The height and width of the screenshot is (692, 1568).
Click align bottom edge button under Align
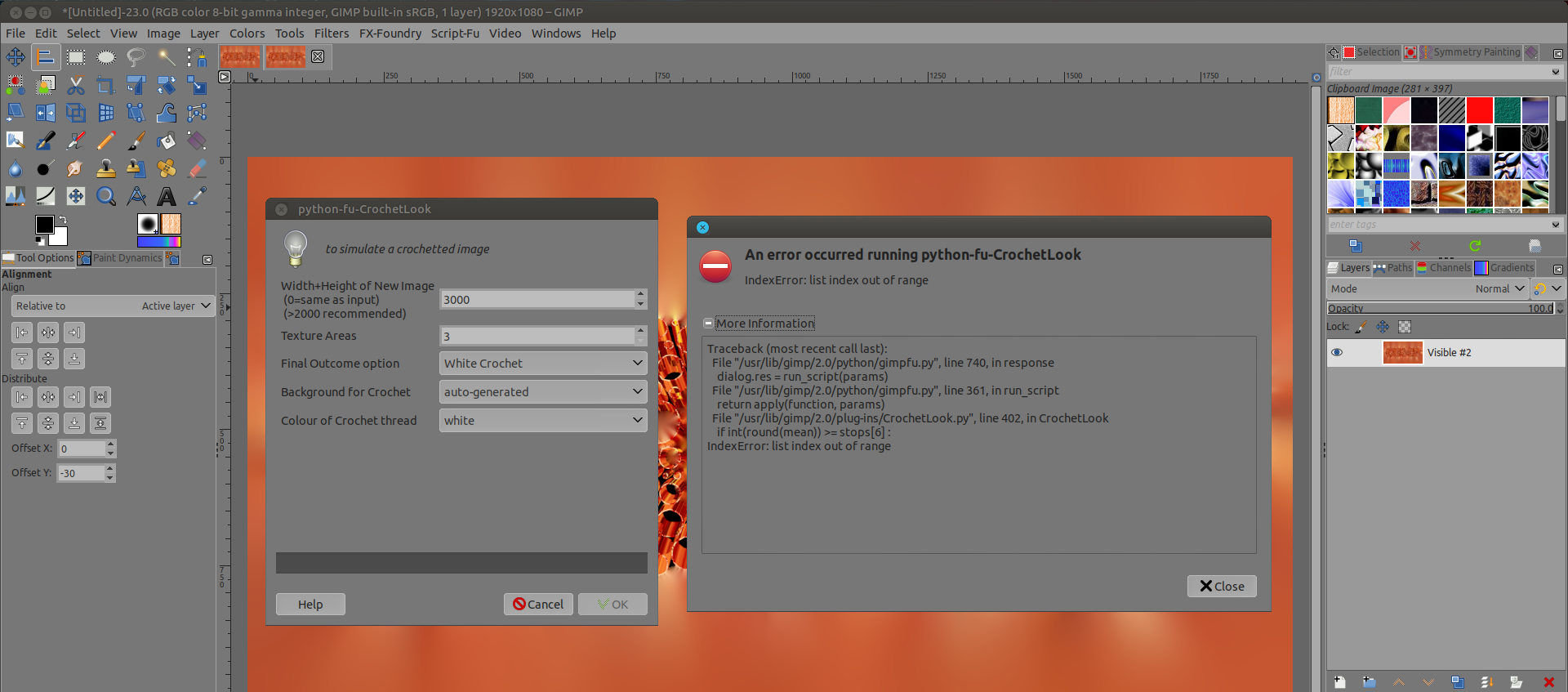[x=74, y=359]
